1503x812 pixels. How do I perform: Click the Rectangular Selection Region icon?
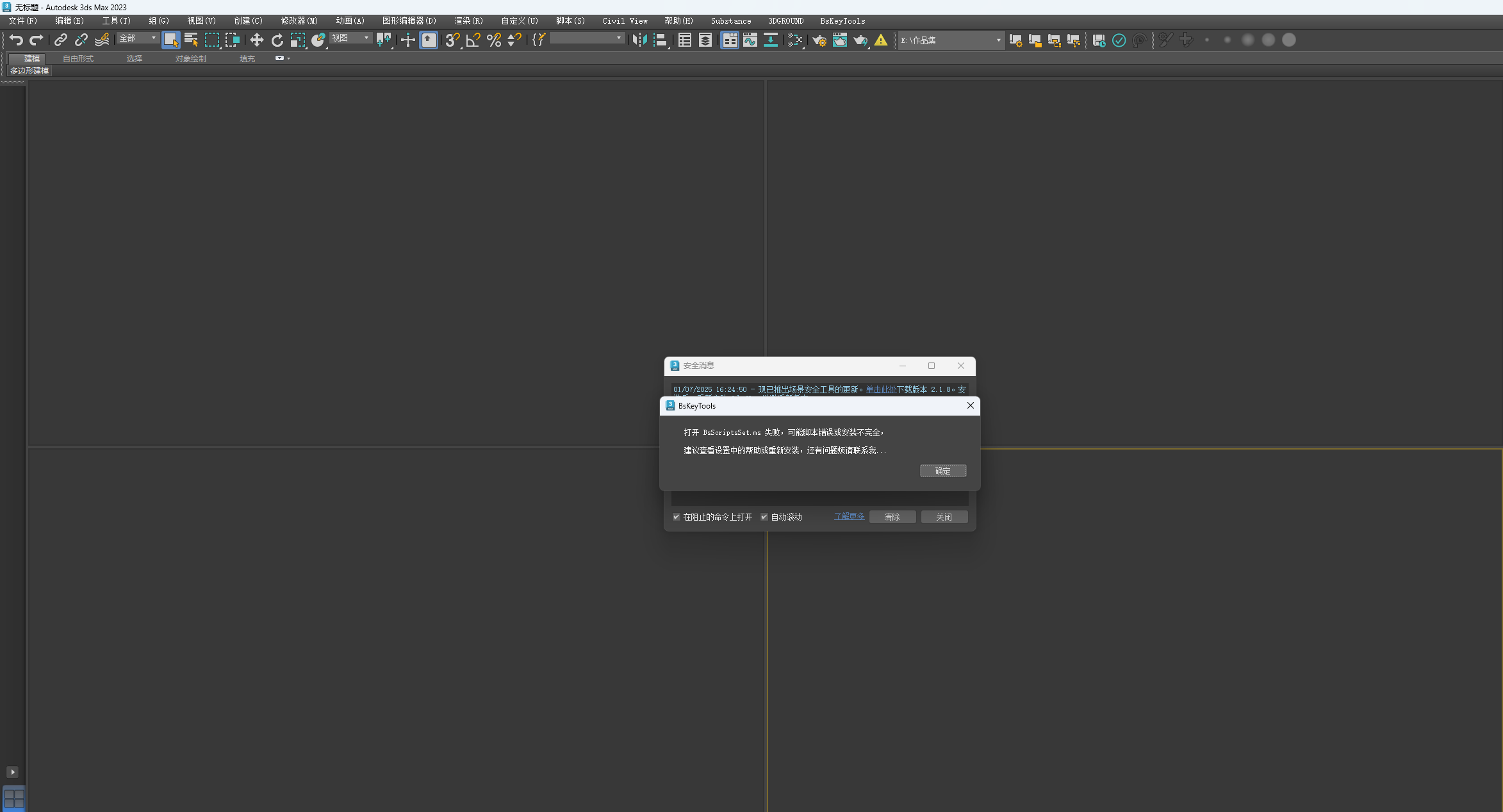point(212,40)
